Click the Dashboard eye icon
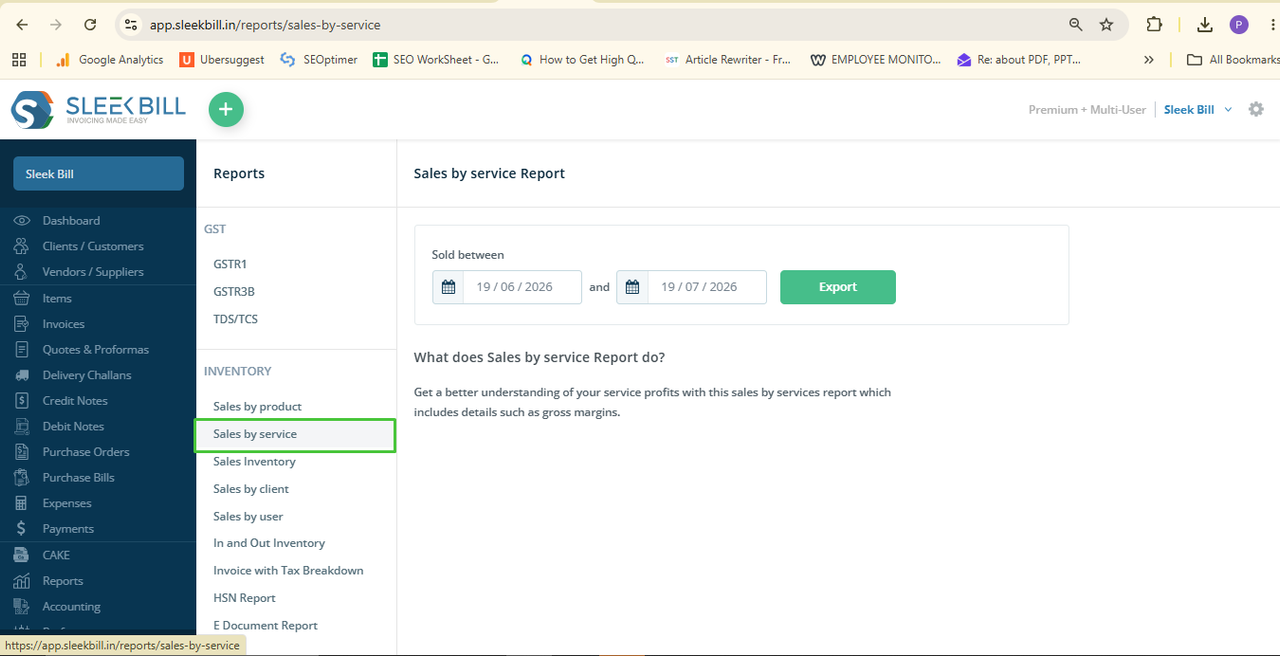 [x=22, y=220]
